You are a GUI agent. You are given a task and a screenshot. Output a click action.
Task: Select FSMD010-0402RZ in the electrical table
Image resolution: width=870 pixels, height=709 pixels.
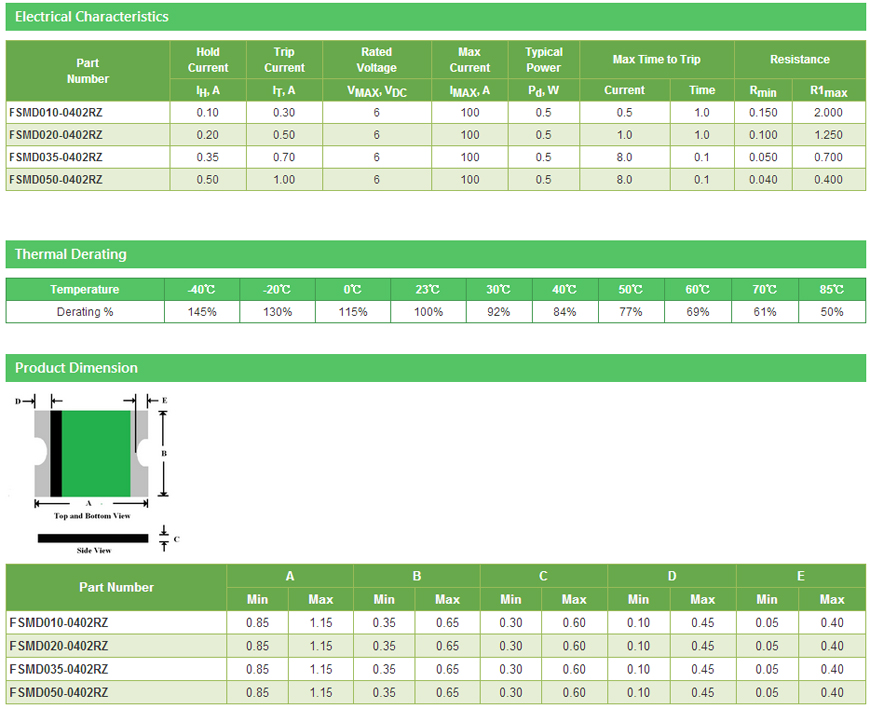coord(55,113)
